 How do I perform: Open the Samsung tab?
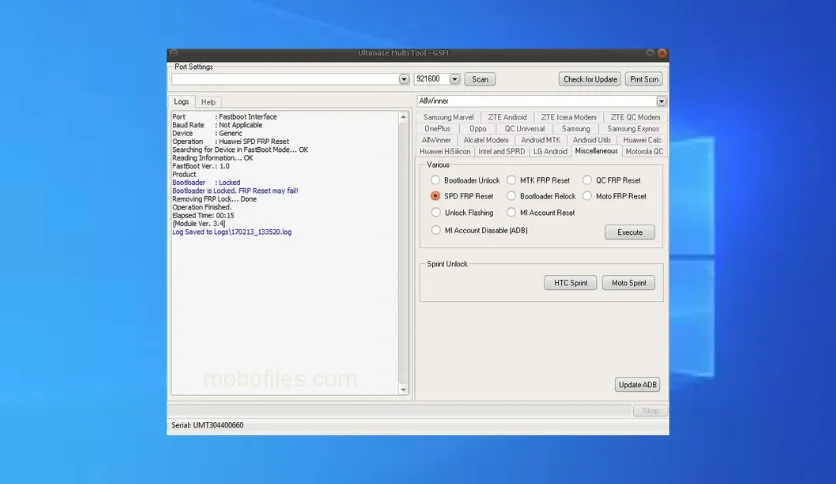pyautogui.click(x=576, y=128)
